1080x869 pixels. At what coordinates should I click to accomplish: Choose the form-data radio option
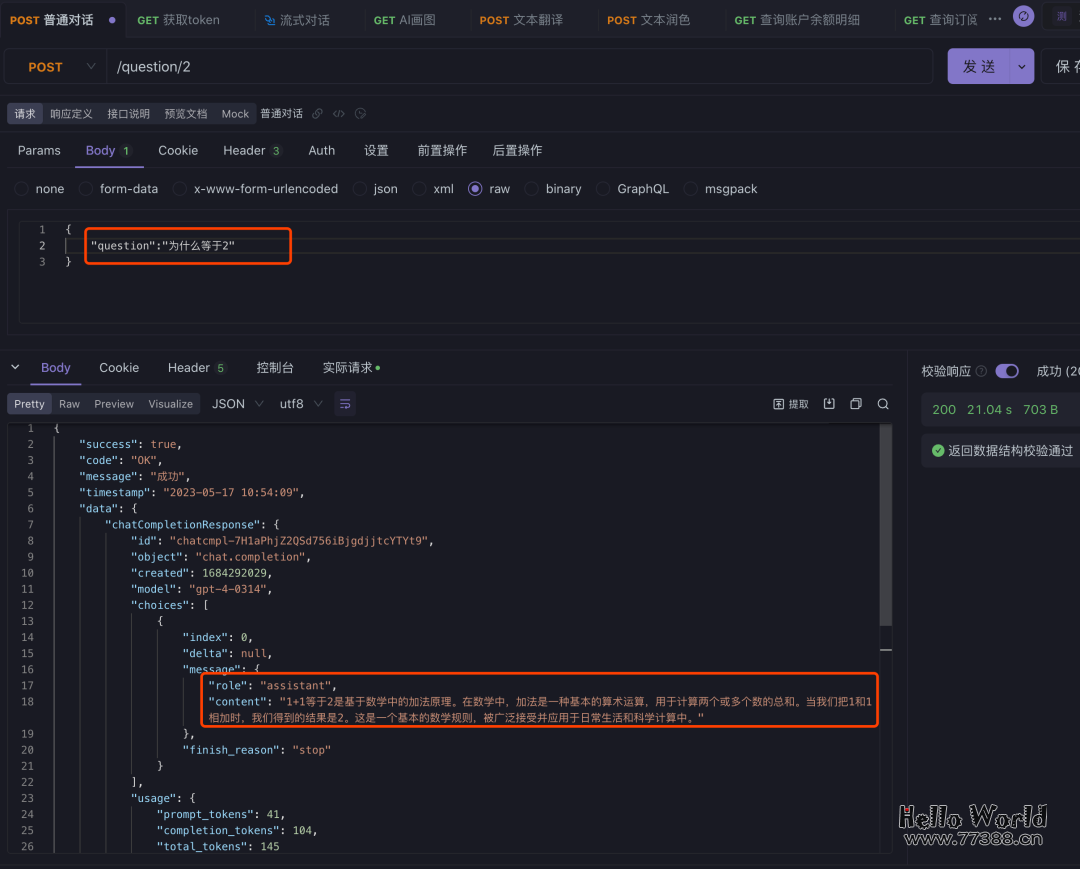click(x=86, y=189)
